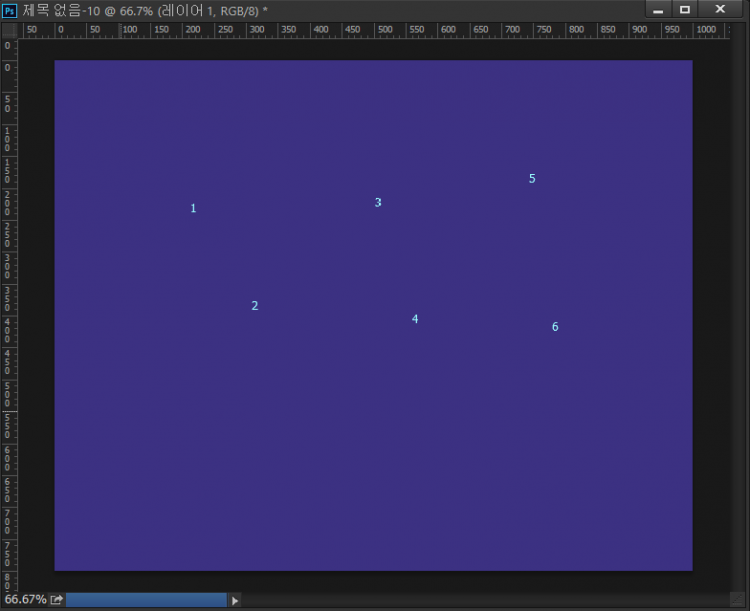The width and height of the screenshot is (750, 611).
Task: Click the 0 mark on horizontal ruler
Action: point(61,31)
